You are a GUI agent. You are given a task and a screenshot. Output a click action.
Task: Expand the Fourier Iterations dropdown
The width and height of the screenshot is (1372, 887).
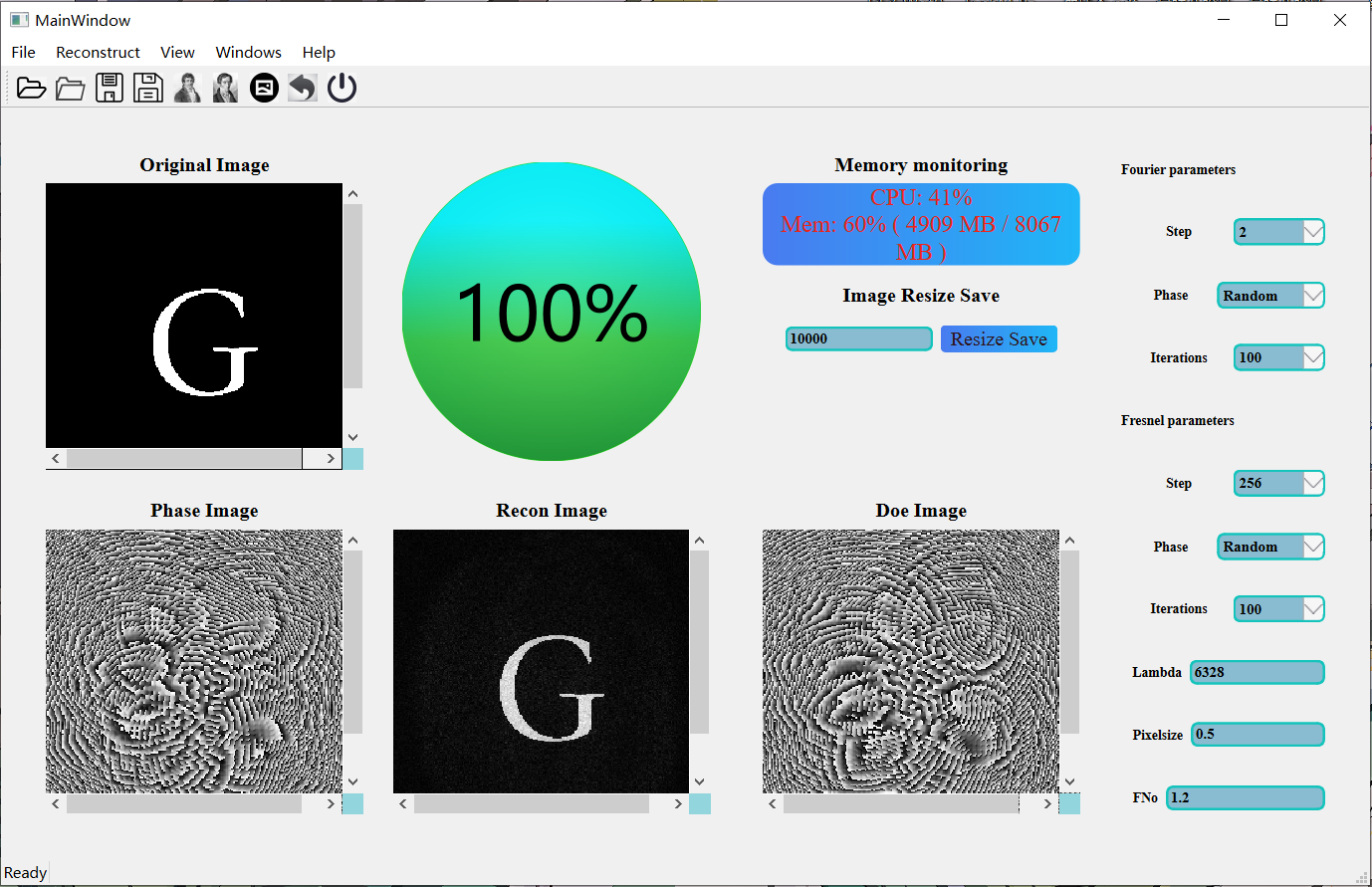click(x=1278, y=357)
